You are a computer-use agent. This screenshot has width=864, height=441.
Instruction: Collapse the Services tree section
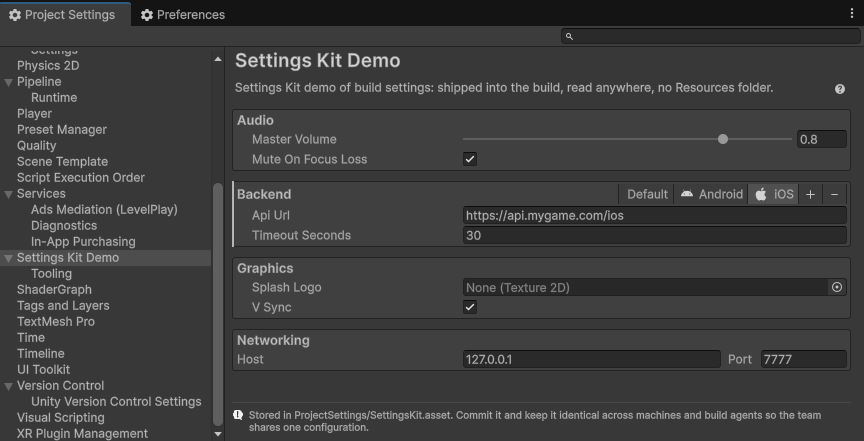tap(8, 194)
